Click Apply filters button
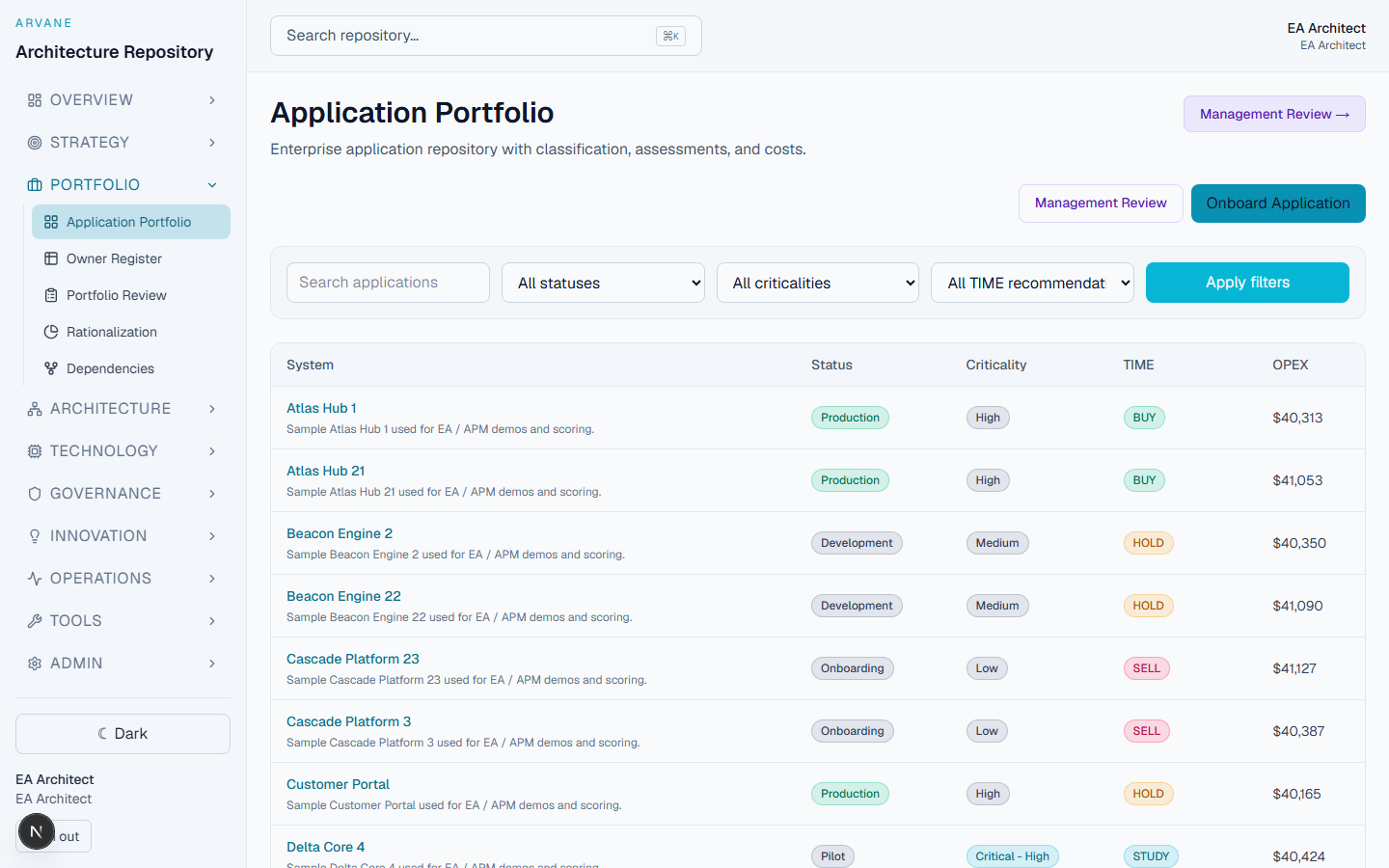The height and width of the screenshot is (868, 1389). [x=1247, y=283]
